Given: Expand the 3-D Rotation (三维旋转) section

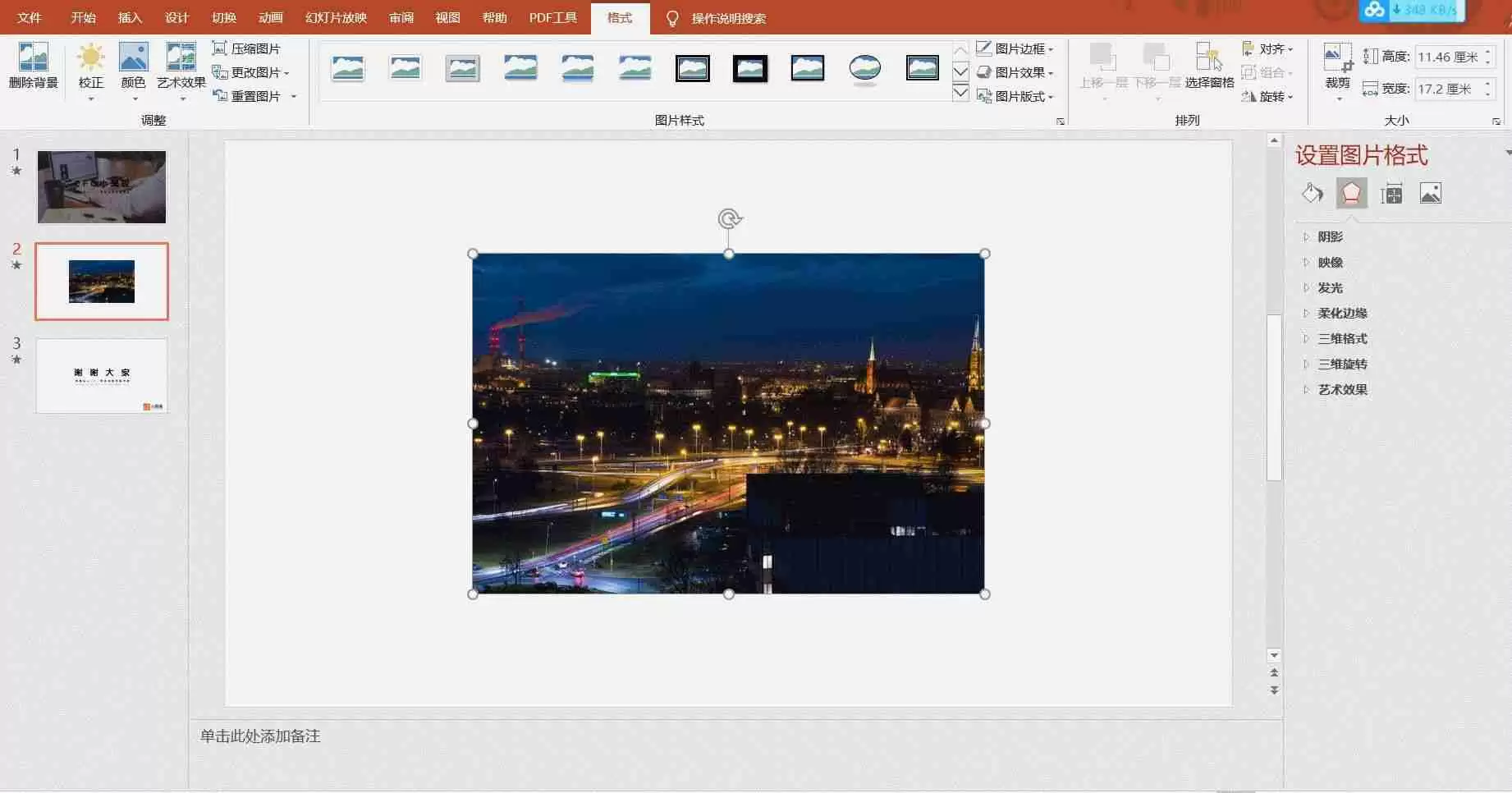Looking at the screenshot, I should [x=1342, y=364].
